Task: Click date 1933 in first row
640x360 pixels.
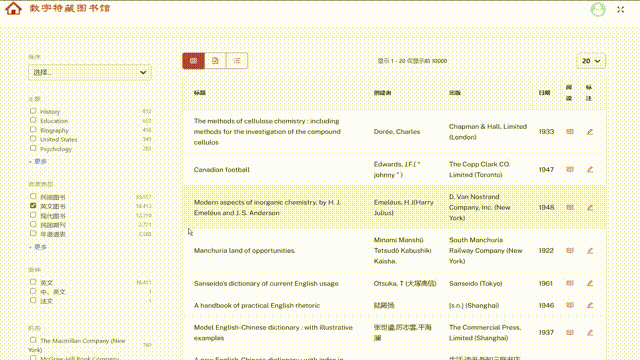Action: coord(546,131)
